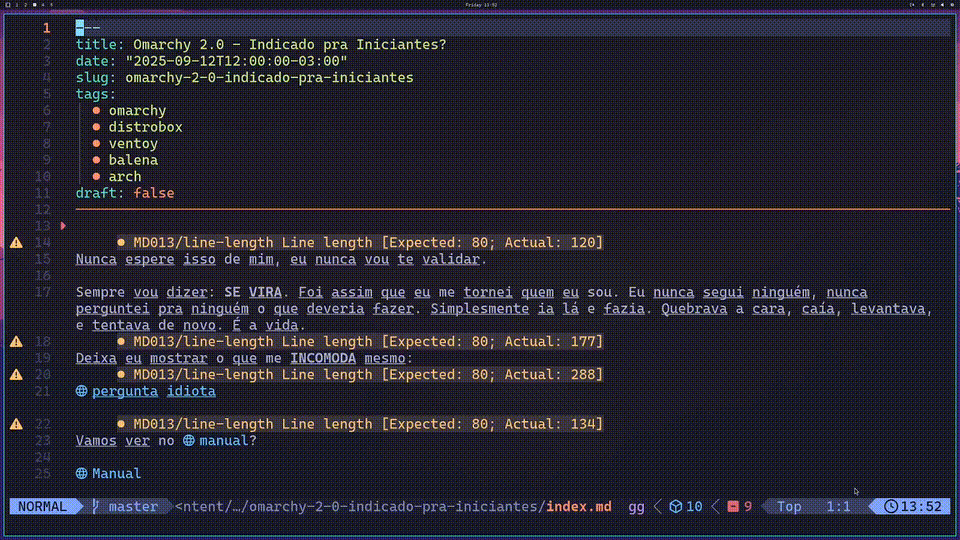Click the diagnostic dot in the 'Actual: 120' message
Viewport: 960px width, 540px height.
(121, 242)
